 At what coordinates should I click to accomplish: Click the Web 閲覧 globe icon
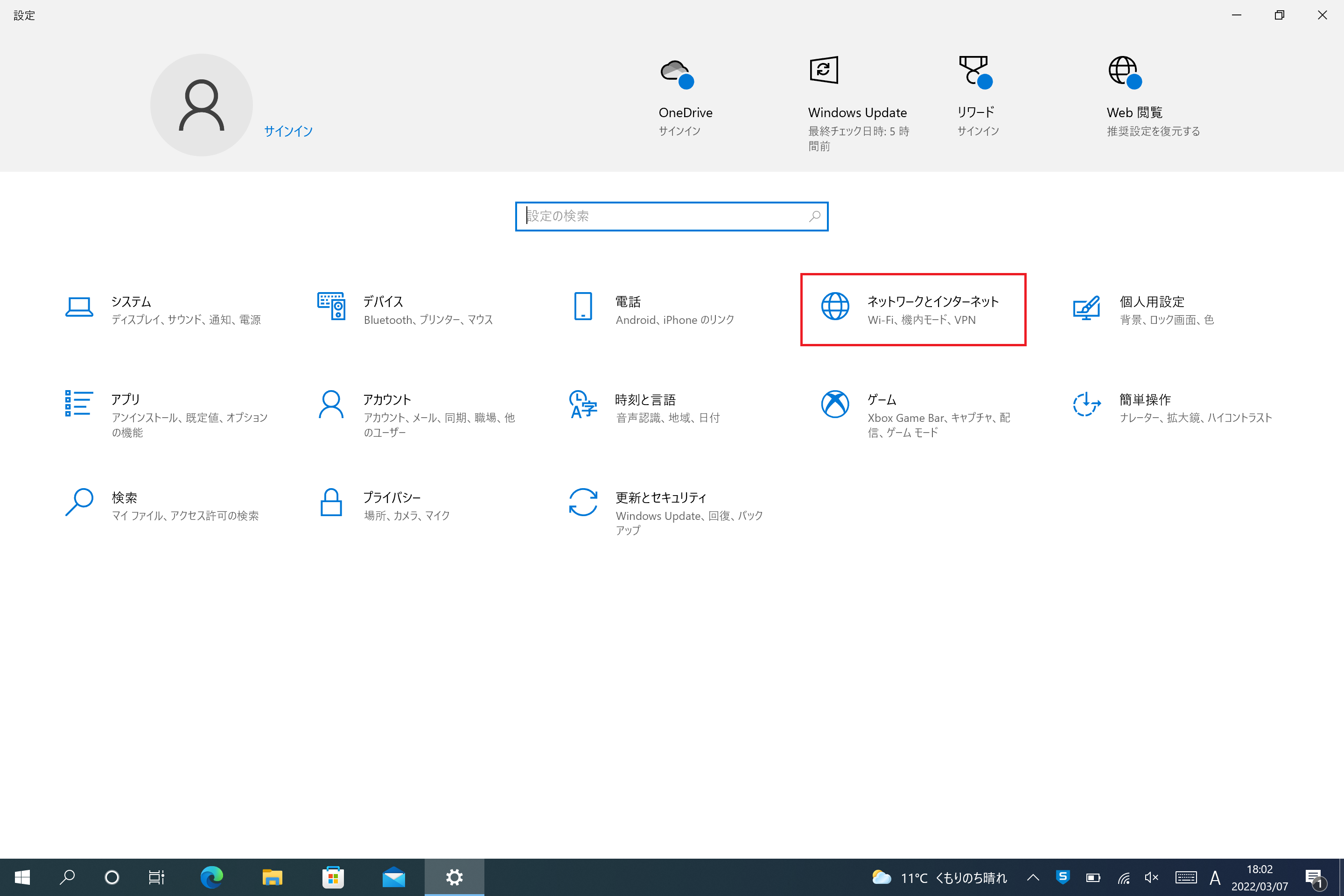[x=1125, y=72]
